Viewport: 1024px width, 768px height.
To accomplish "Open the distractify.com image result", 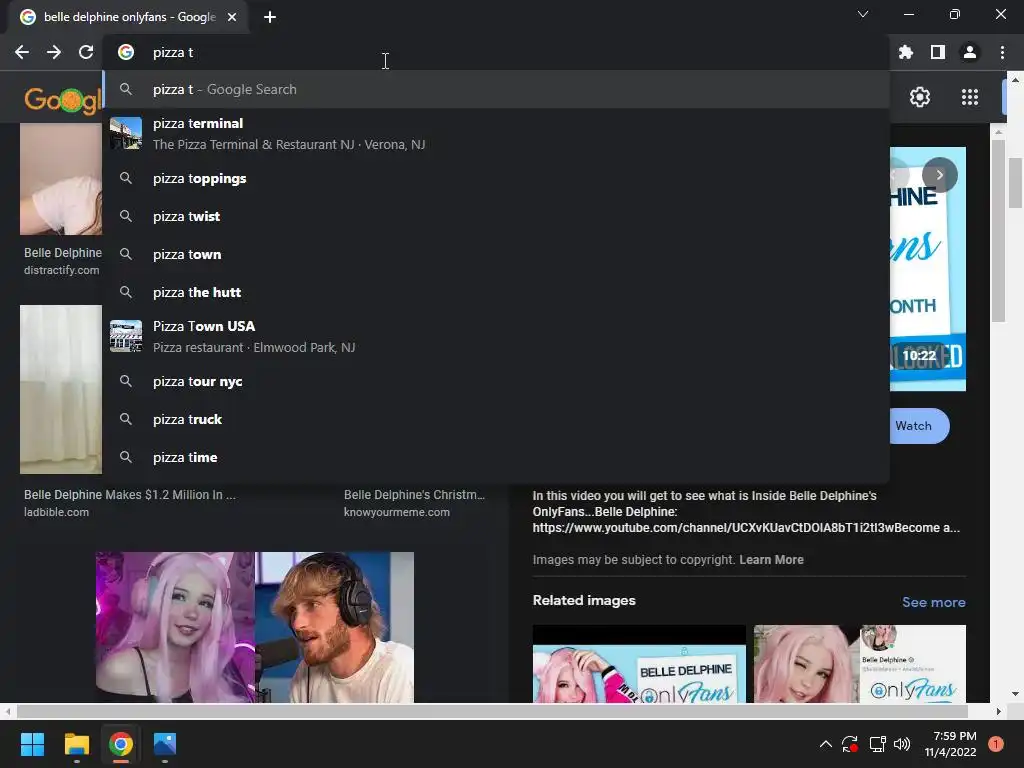I will (x=63, y=261).
